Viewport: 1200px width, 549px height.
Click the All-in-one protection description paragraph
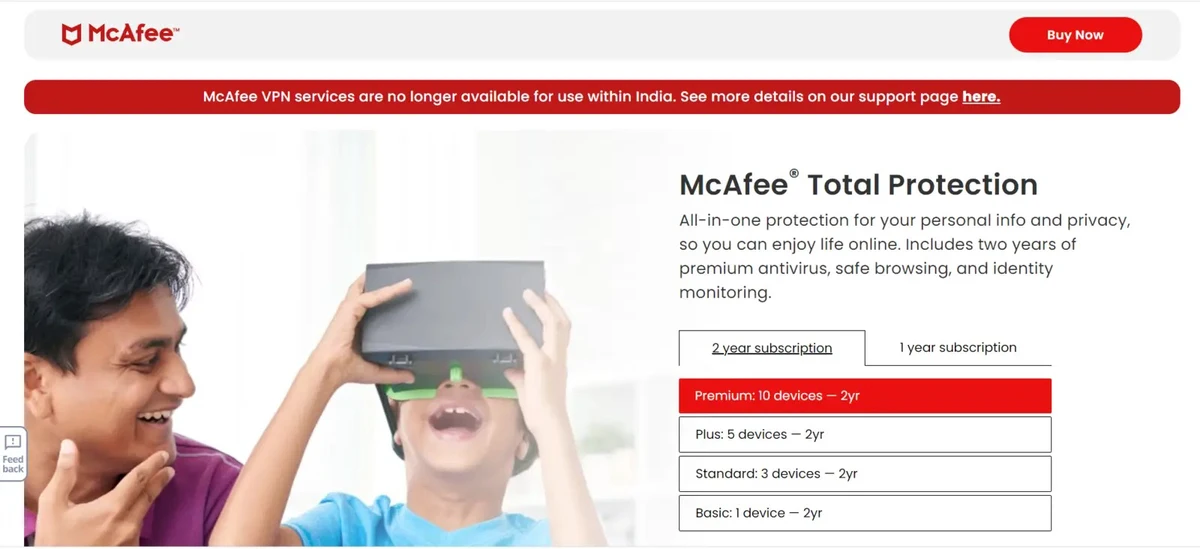(904, 256)
